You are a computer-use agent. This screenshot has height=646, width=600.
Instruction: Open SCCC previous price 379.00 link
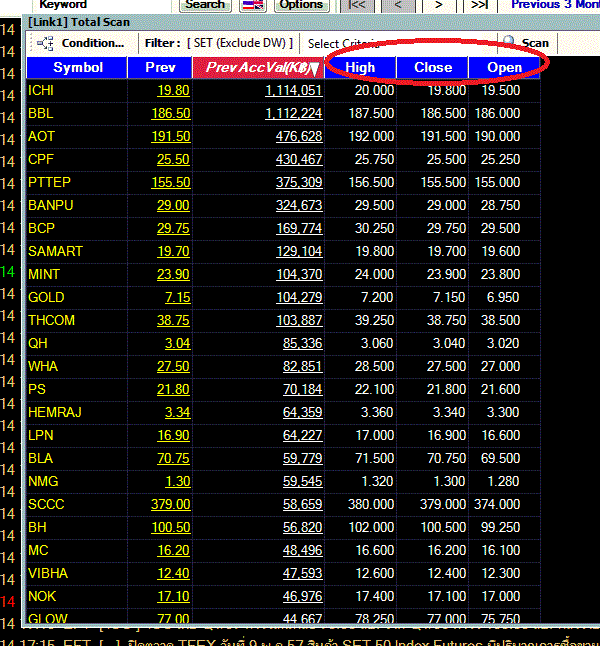point(171,505)
